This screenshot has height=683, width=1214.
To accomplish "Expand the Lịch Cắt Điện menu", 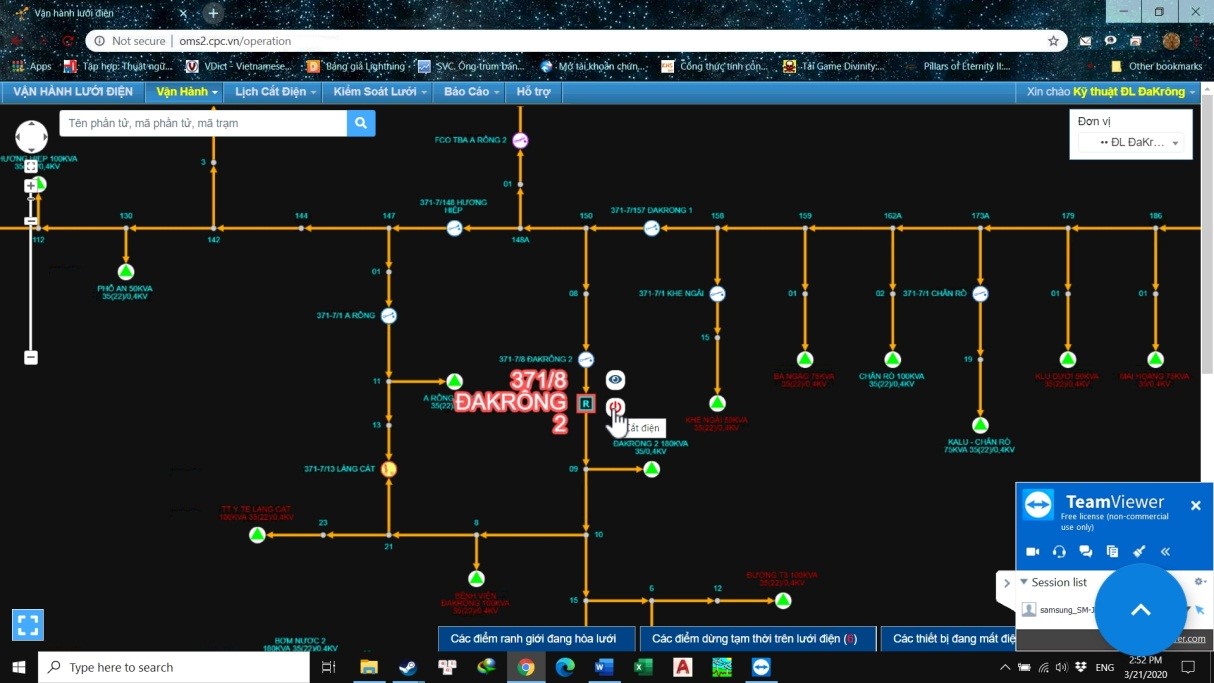I will [276, 92].
